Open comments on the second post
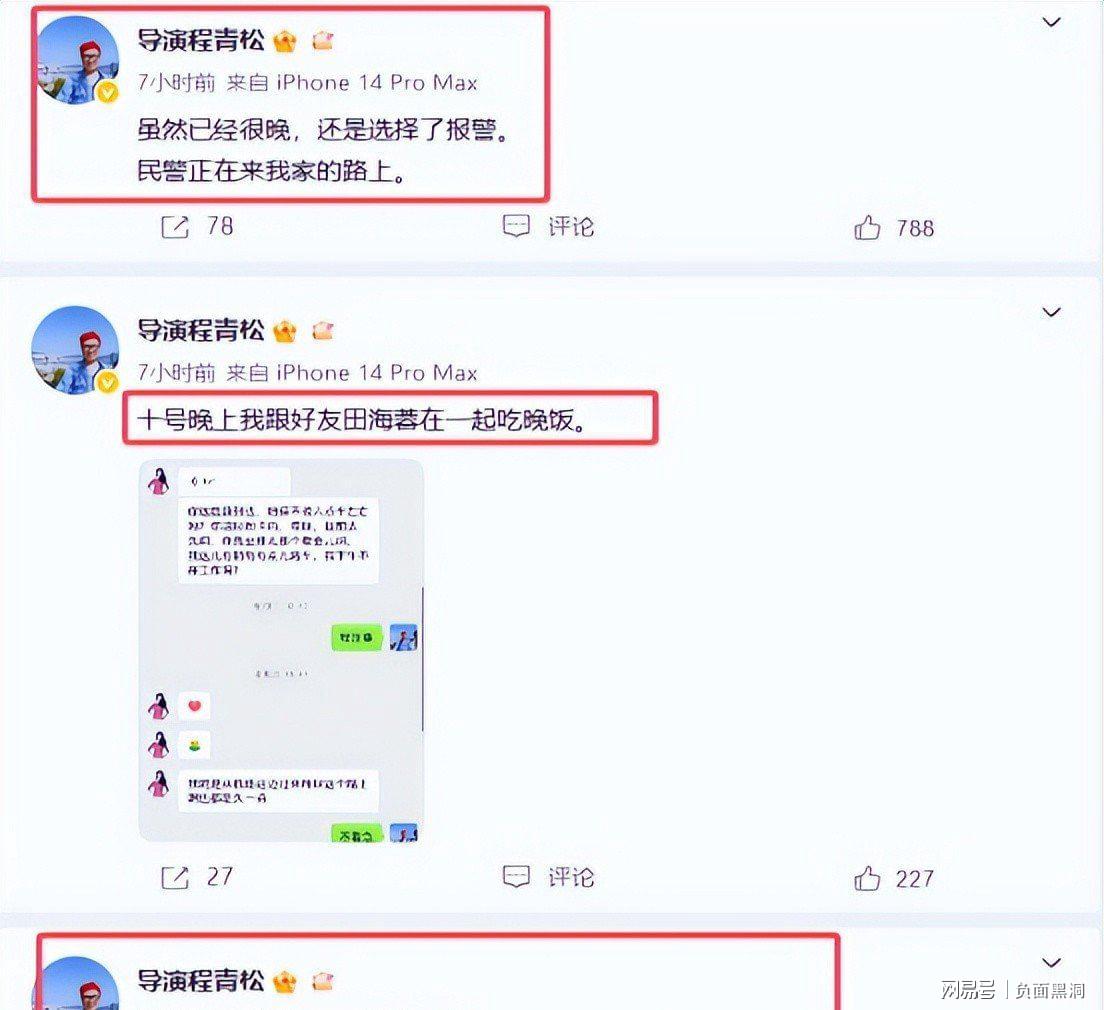Viewport: 1104px width, 1010px height. [x=548, y=877]
